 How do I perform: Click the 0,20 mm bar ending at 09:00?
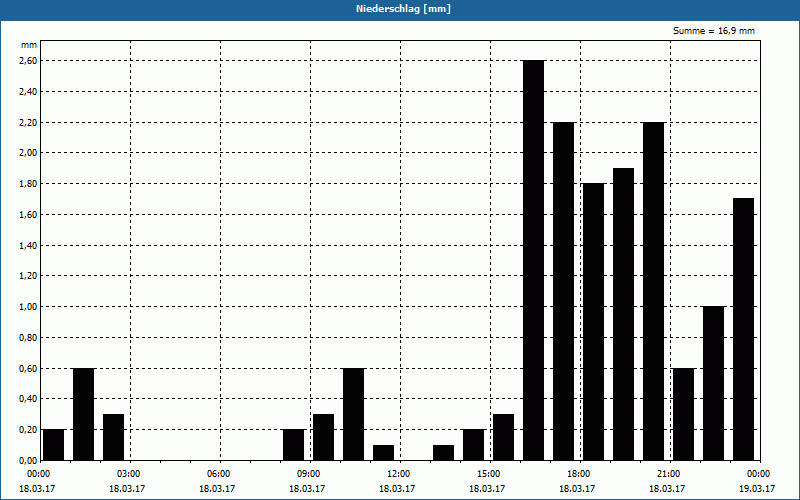coord(293,445)
